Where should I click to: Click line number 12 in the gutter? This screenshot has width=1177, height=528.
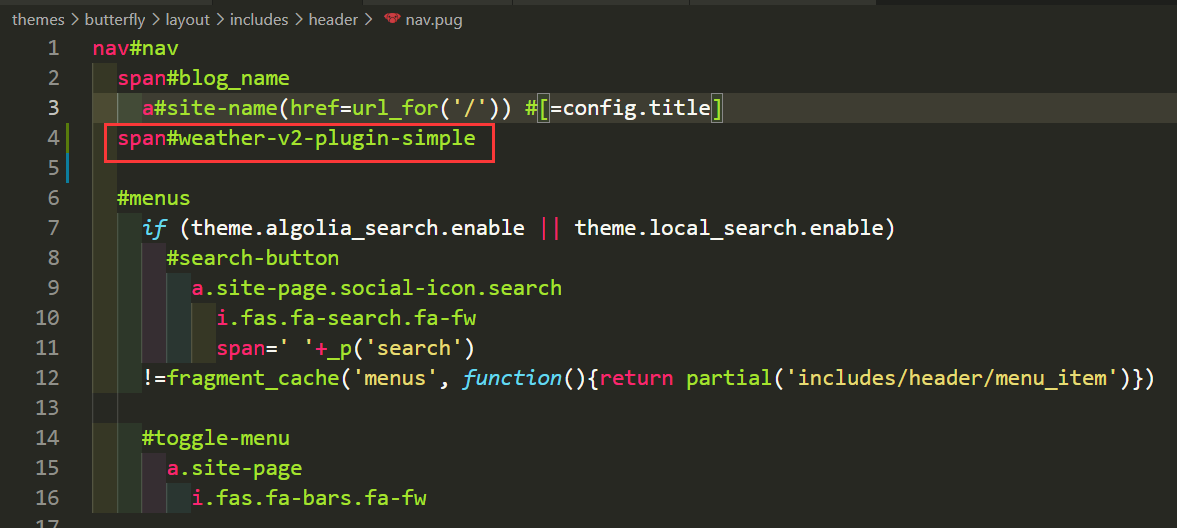click(x=47, y=378)
